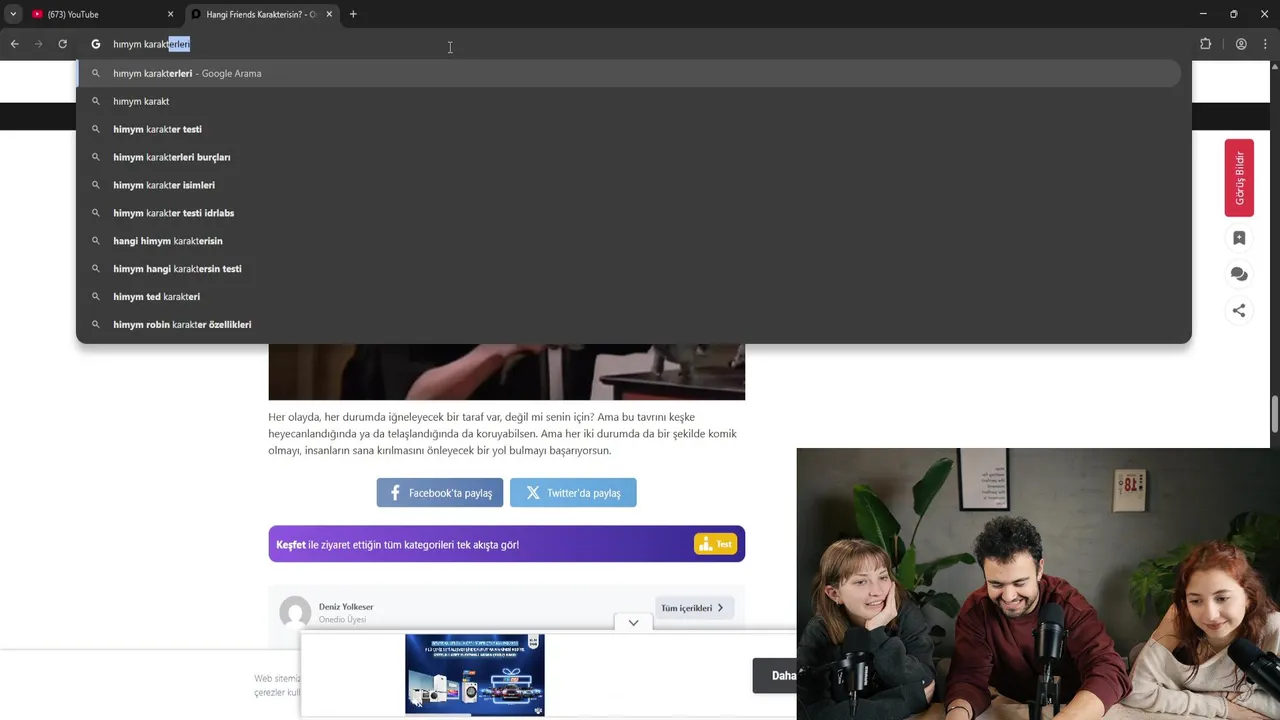Go back to the previous page

click(x=15, y=44)
